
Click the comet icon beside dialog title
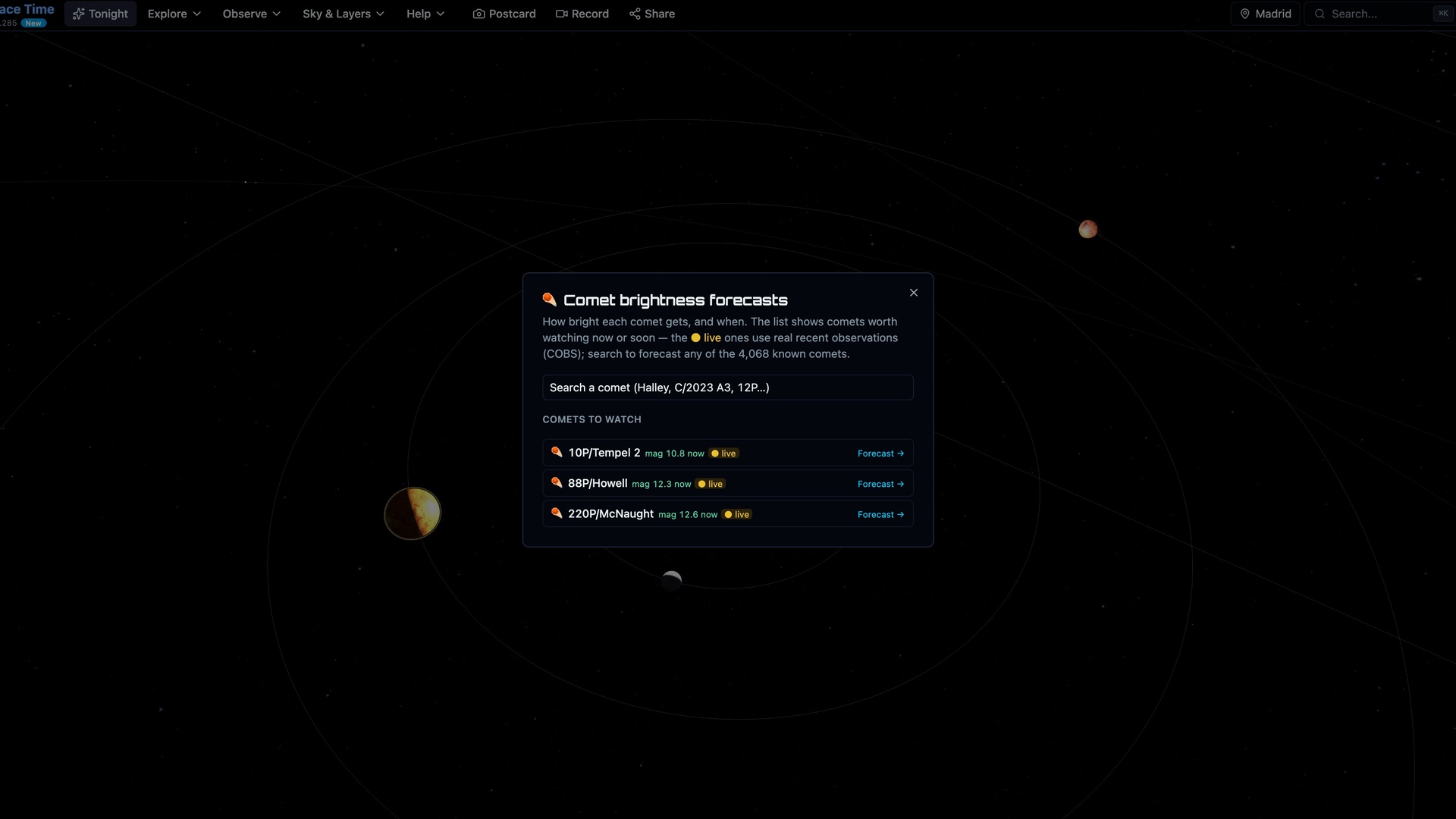pyautogui.click(x=550, y=300)
